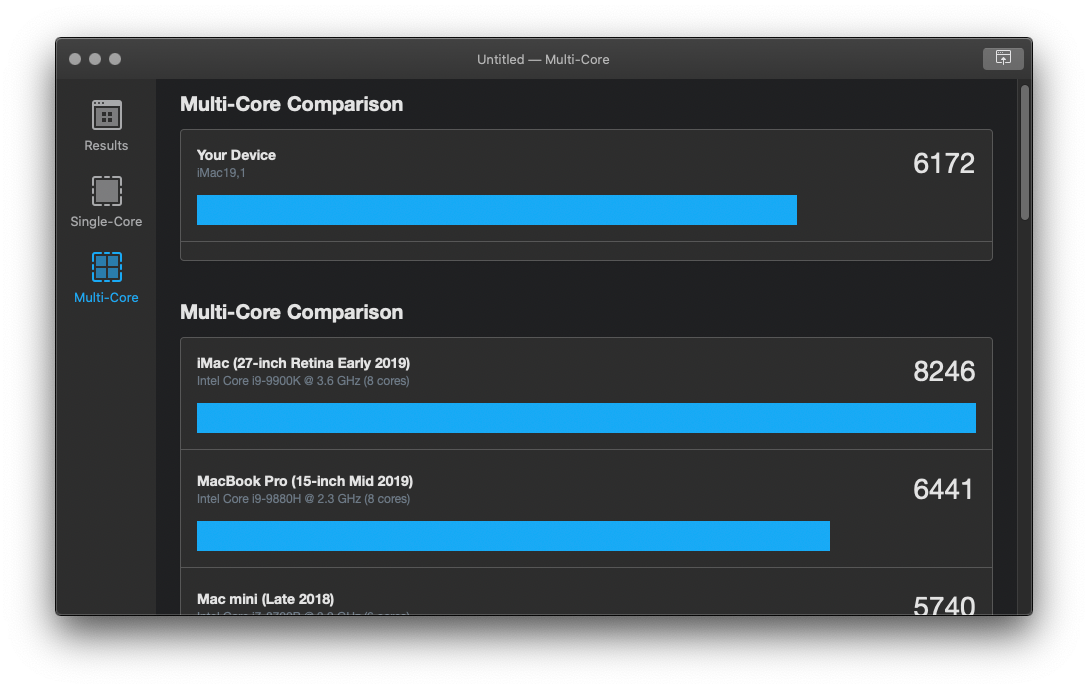The image size is (1088, 689).
Task: Click the iMac 27-inch Retina score bar
Action: coord(586,418)
